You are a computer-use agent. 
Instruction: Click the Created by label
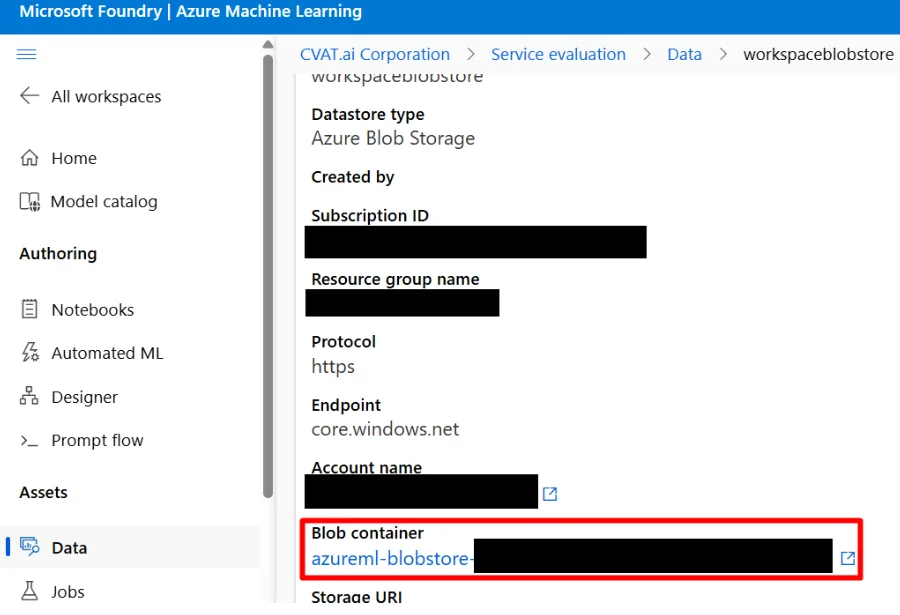pos(352,177)
